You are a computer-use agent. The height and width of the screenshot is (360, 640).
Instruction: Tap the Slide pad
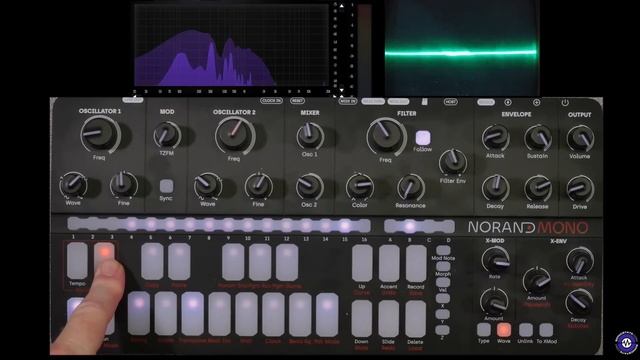point(388,318)
